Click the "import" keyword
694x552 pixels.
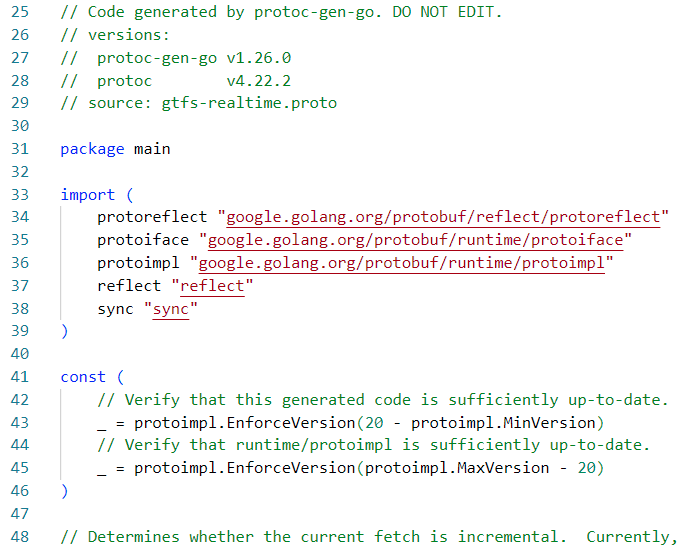click(87, 194)
